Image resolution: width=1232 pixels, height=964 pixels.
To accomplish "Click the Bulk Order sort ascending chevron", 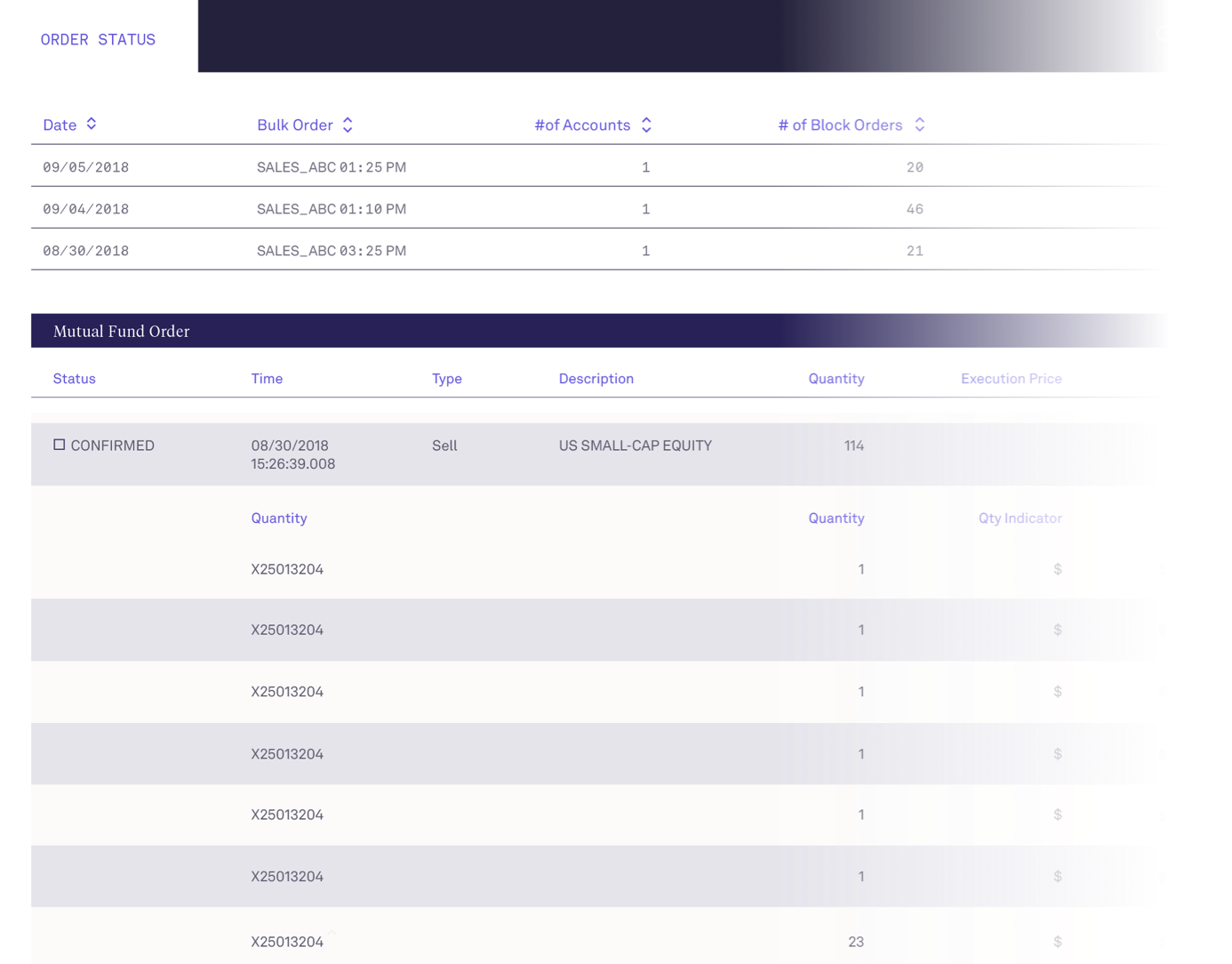I will coord(347,120).
